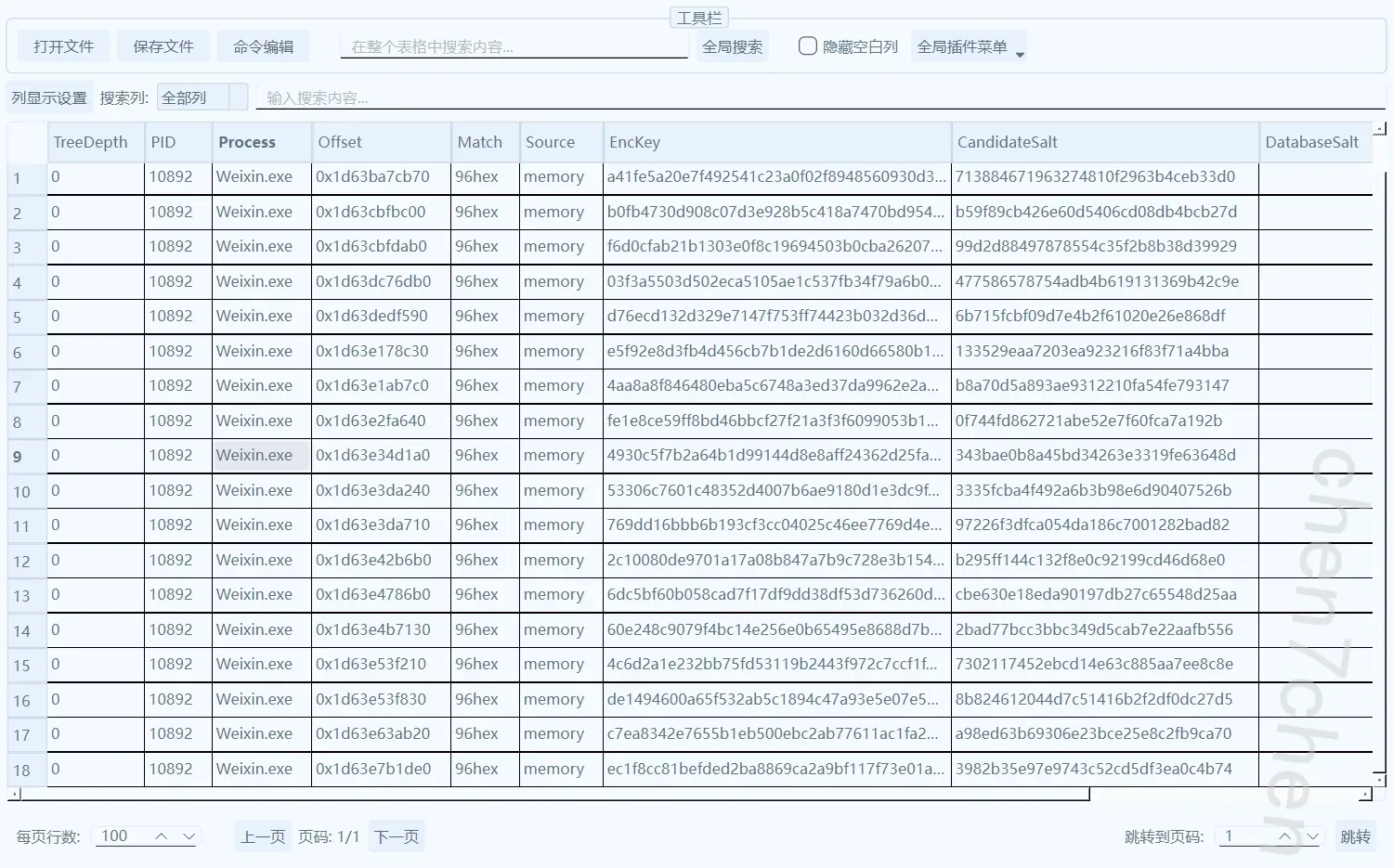Run the 全局搜索 global search

point(732,46)
